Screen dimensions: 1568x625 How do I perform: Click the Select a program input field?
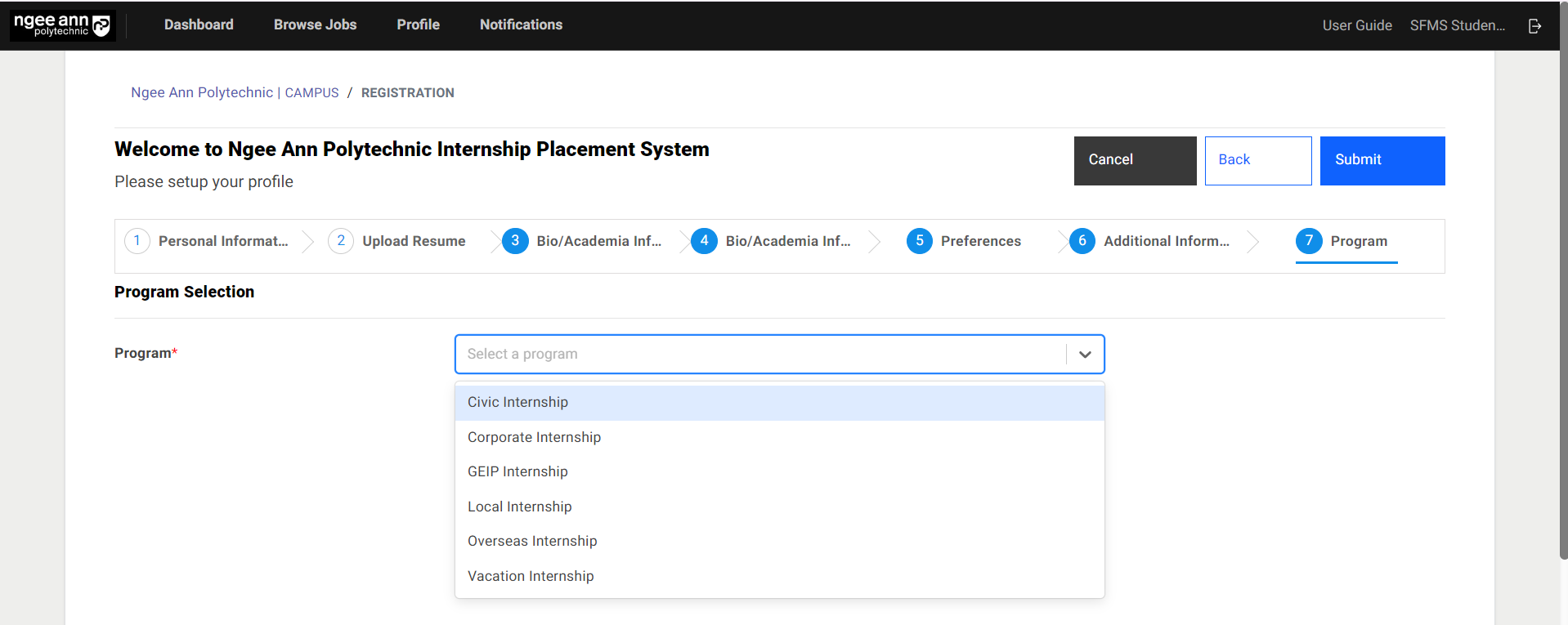(x=760, y=355)
